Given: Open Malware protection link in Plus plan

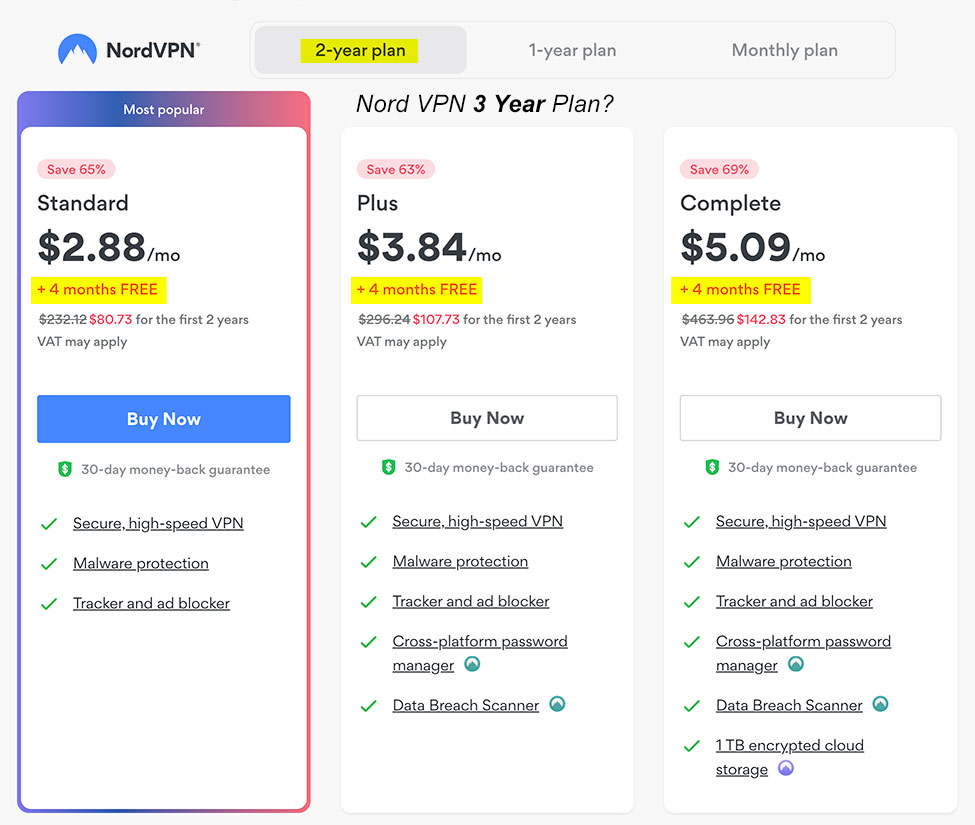Looking at the screenshot, I should 460,561.
